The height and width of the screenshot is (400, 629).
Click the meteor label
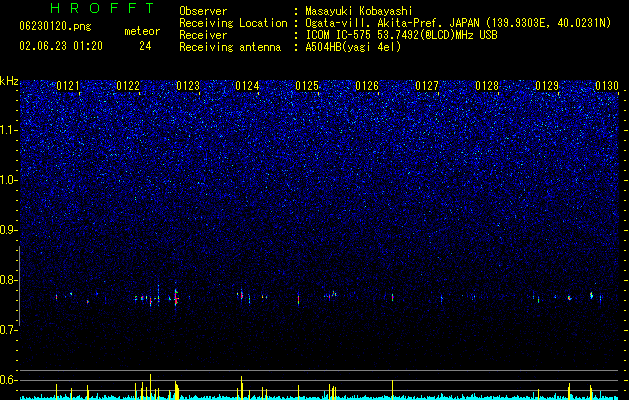click(x=142, y=31)
